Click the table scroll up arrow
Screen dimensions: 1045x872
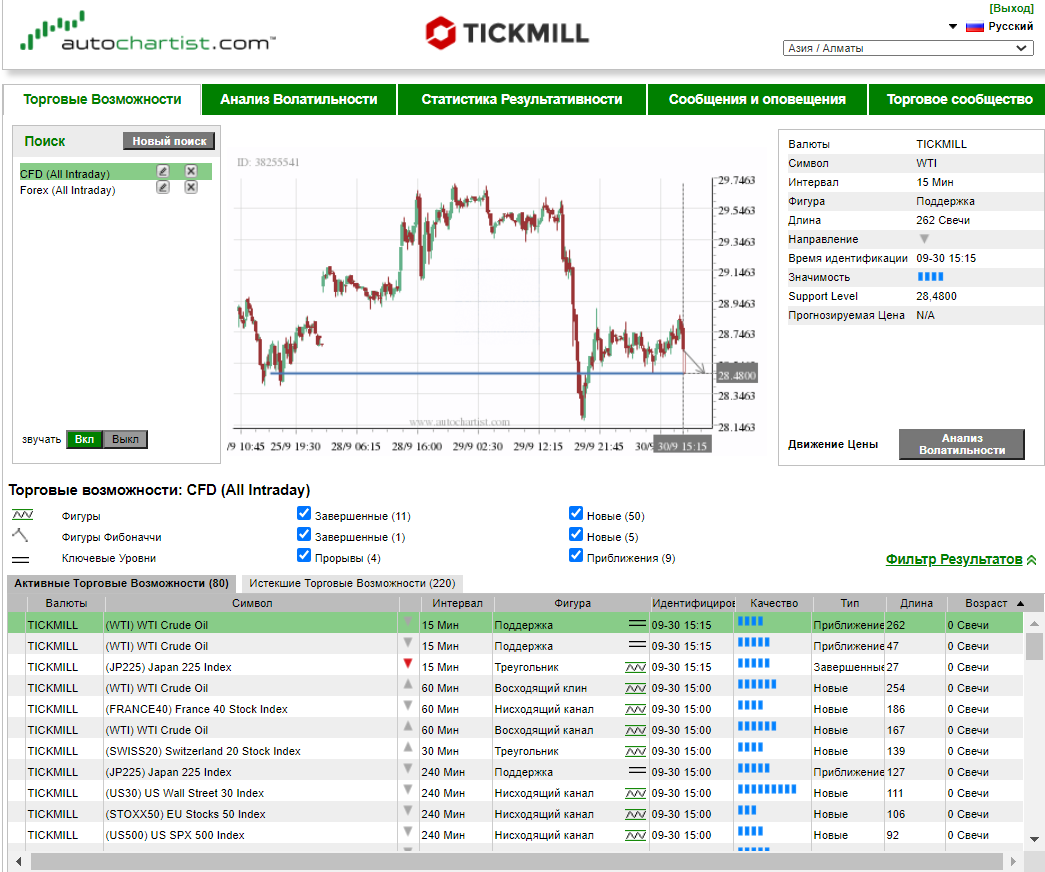[x=1034, y=624]
